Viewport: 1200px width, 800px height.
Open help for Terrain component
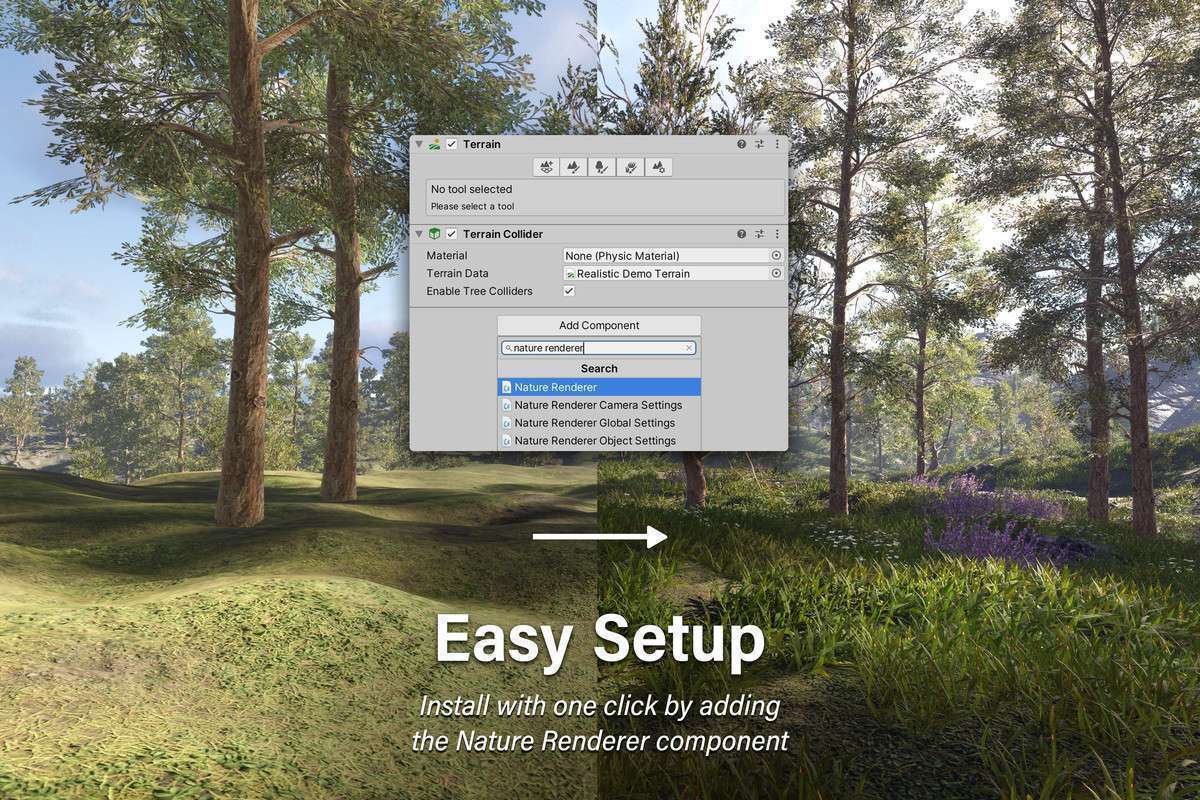742,144
